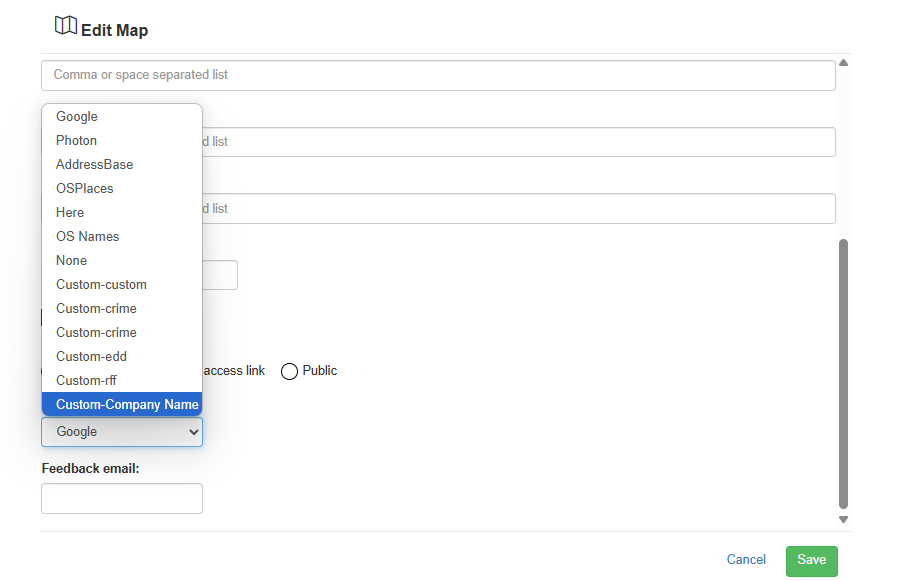Open the Google geocoder dropdown
922x581 pixels.
pos(122,432)
